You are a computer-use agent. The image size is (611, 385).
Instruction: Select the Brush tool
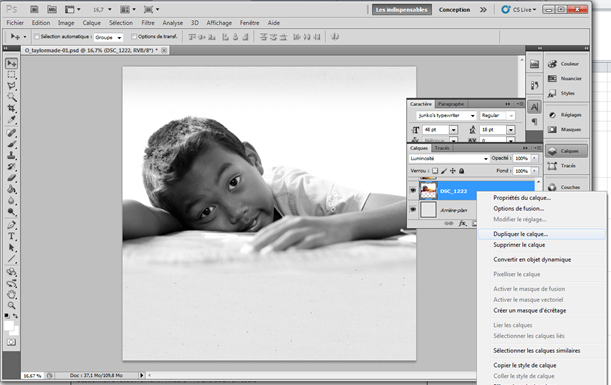tap(11, 144)
